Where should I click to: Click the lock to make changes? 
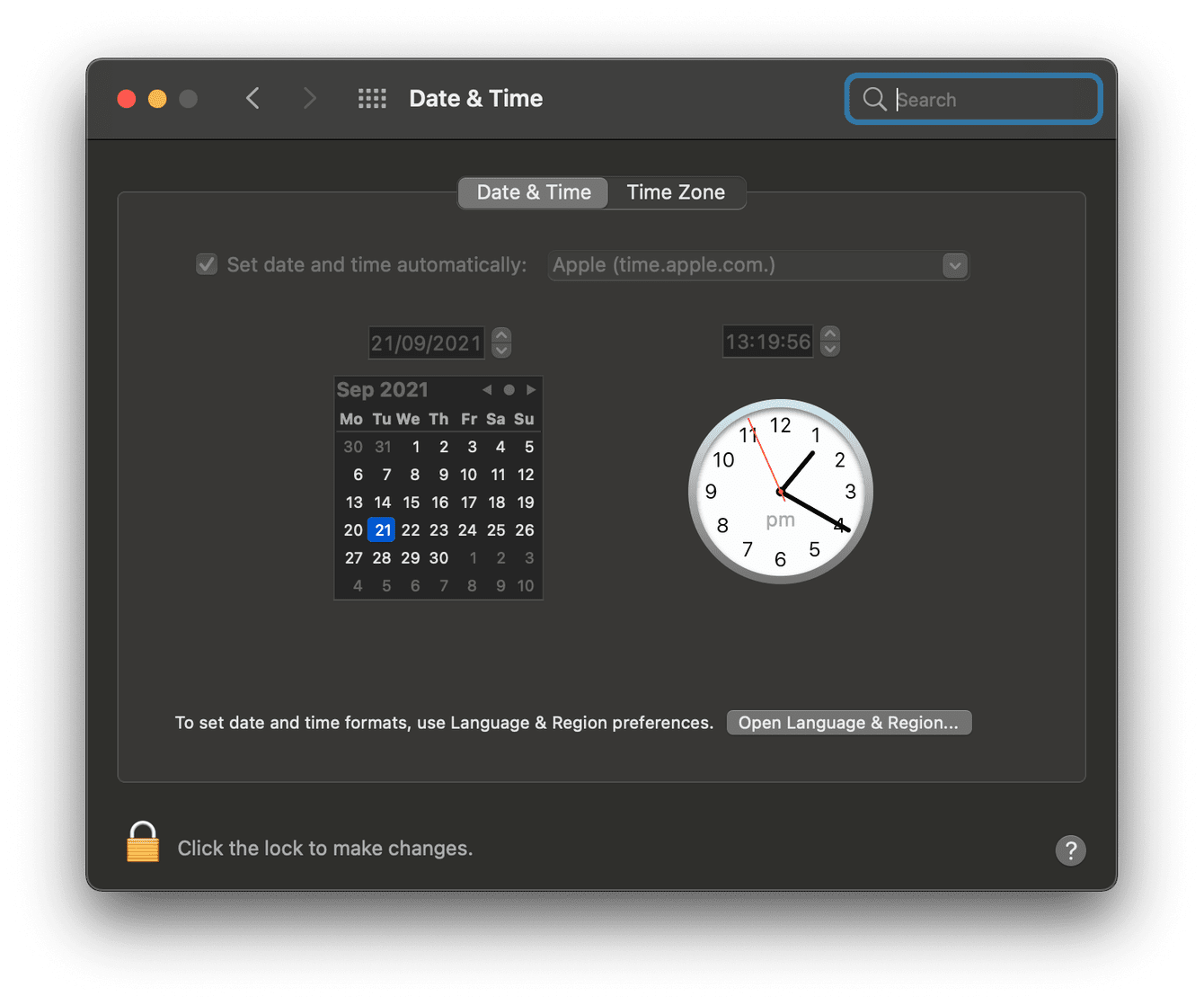tap(142, 842)
